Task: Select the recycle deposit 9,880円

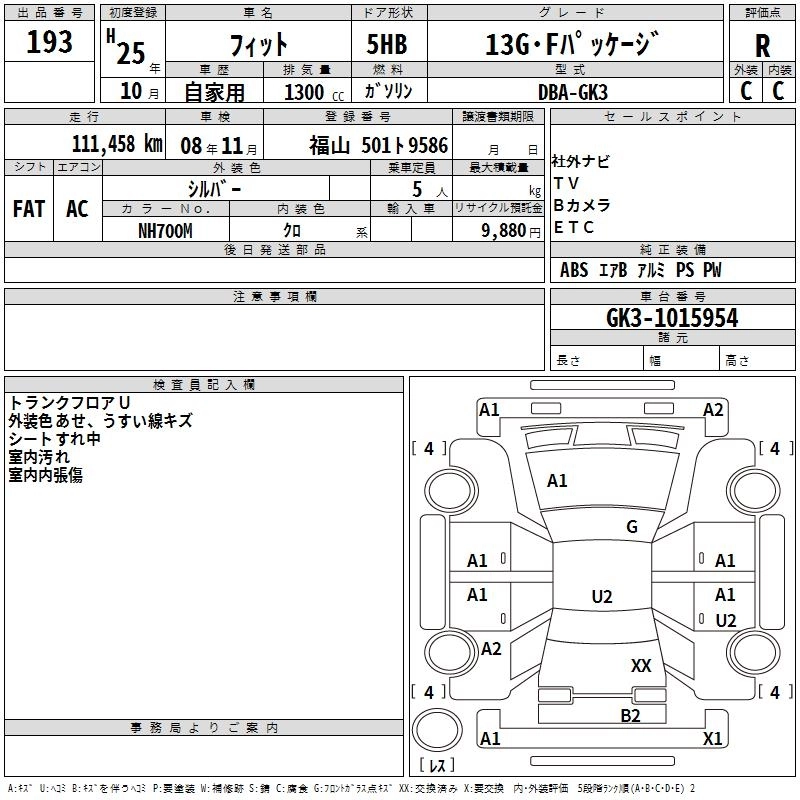Action: click(x=511, y=231)
